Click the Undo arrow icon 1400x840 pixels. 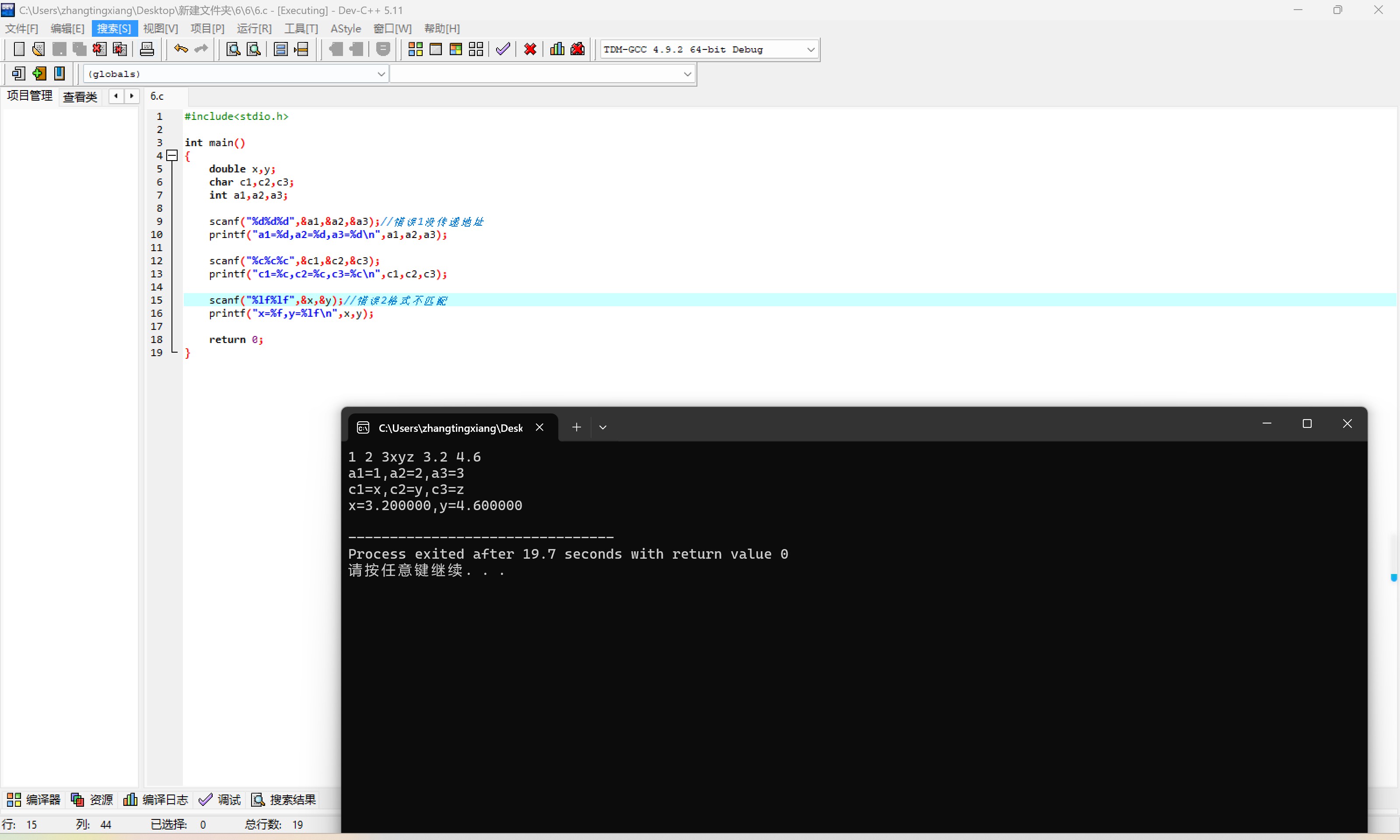point(181,49)
